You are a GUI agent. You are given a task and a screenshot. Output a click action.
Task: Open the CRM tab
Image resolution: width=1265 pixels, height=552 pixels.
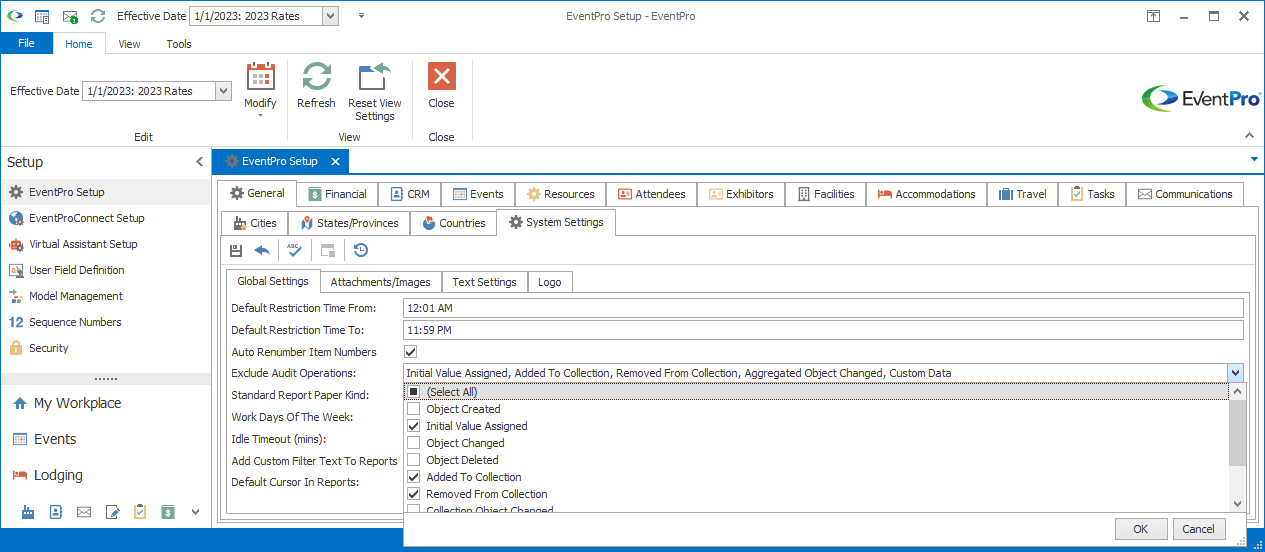pos(409,194)
